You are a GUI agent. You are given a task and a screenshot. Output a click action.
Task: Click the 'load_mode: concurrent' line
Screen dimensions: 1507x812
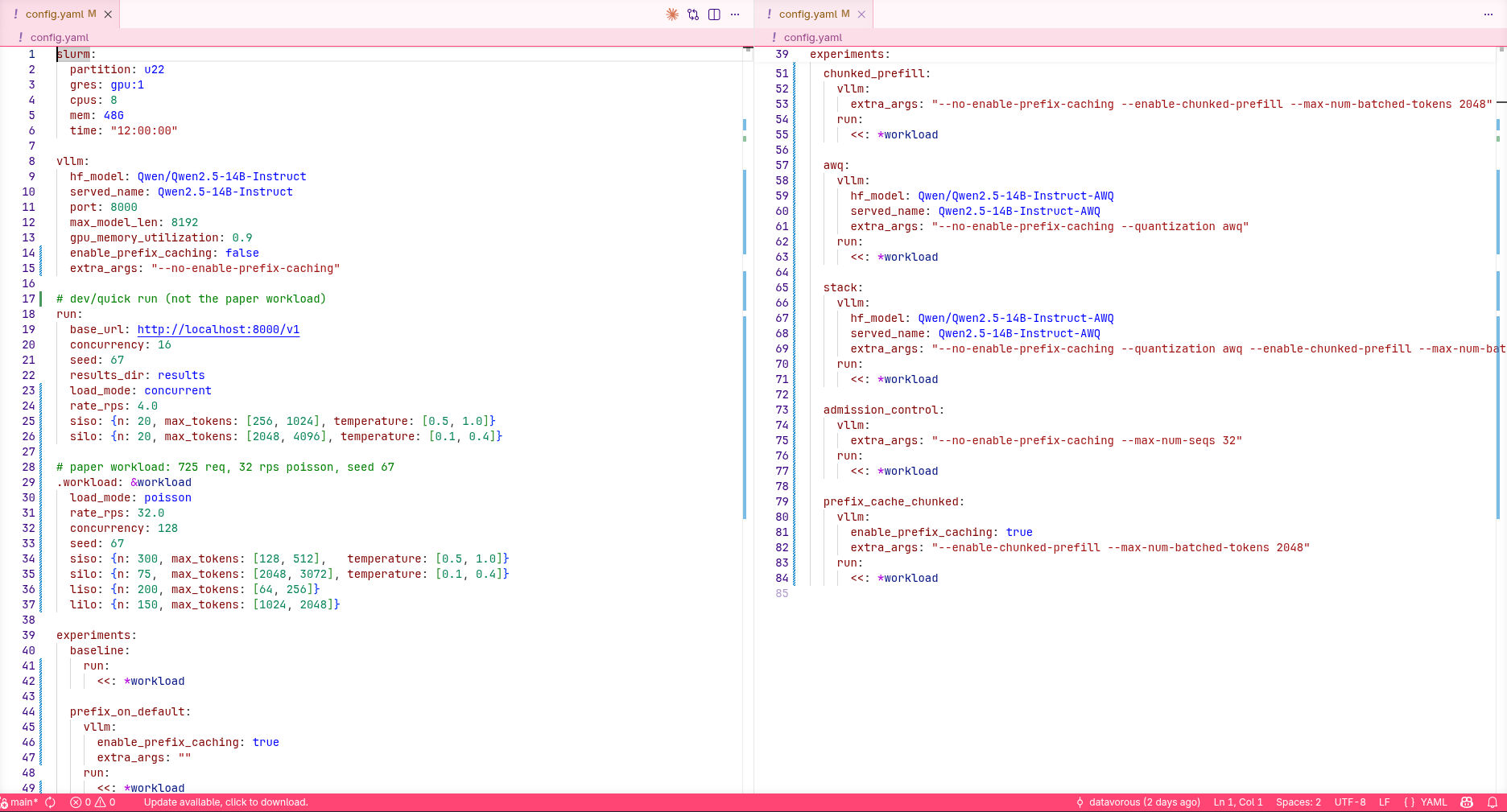click(x=140, y=390)
